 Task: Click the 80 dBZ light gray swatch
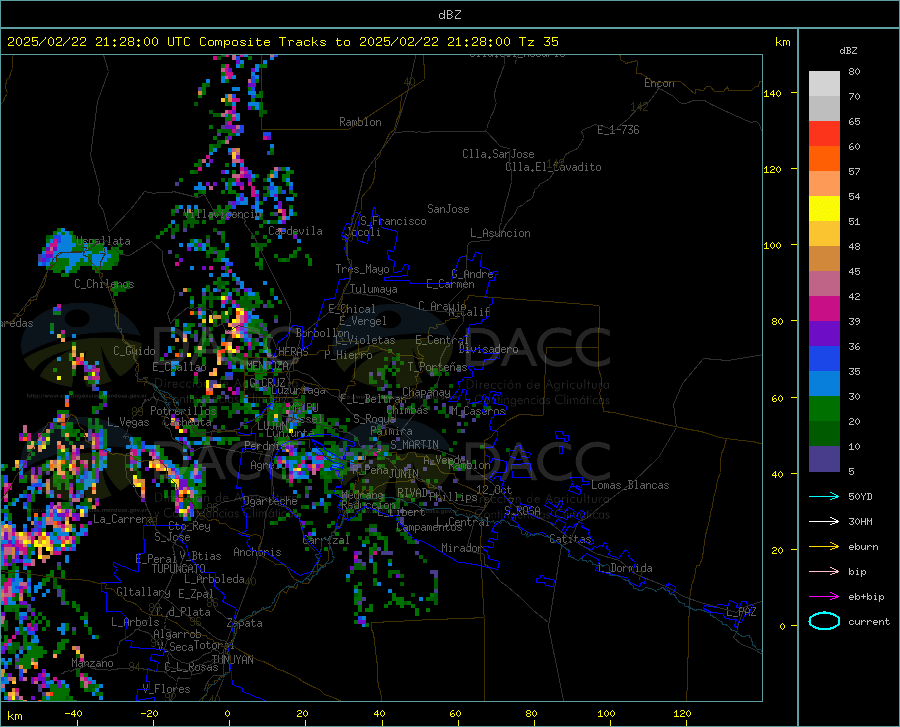click(824, 84)
